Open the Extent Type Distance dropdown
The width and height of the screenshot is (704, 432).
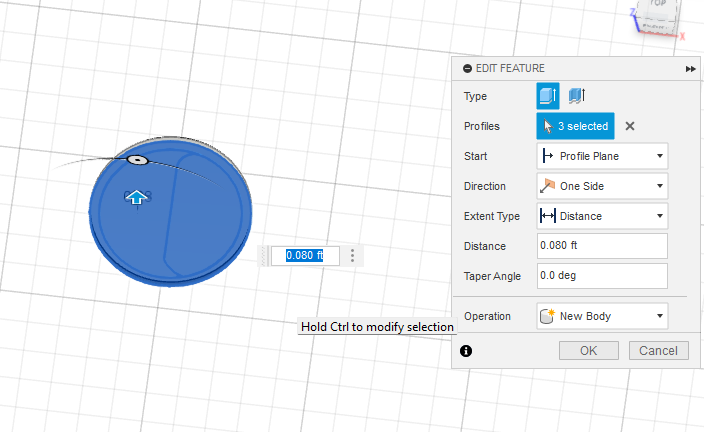click(602, 216)
